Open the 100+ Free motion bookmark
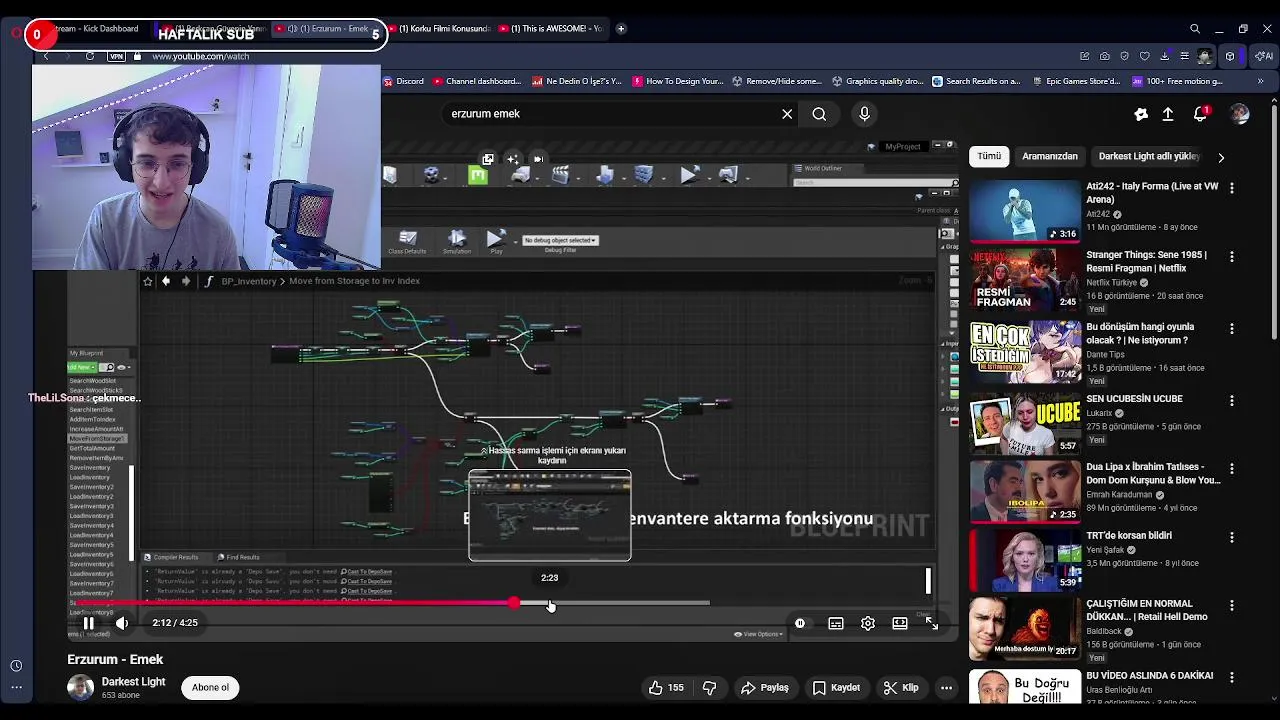This screenshot has width=1280, height=720. (x=1177, y=82)
